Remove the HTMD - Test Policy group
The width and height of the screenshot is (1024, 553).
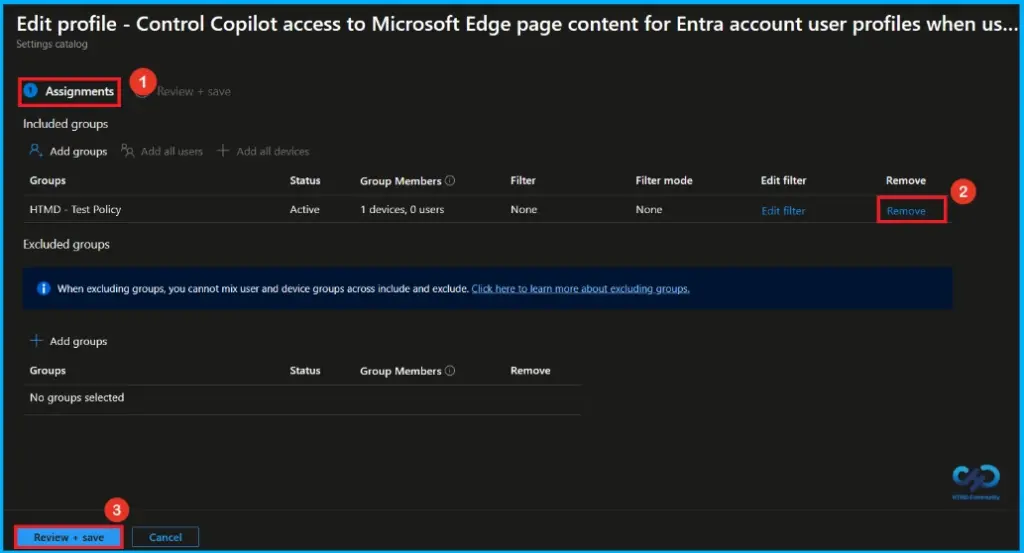point(906,211)
